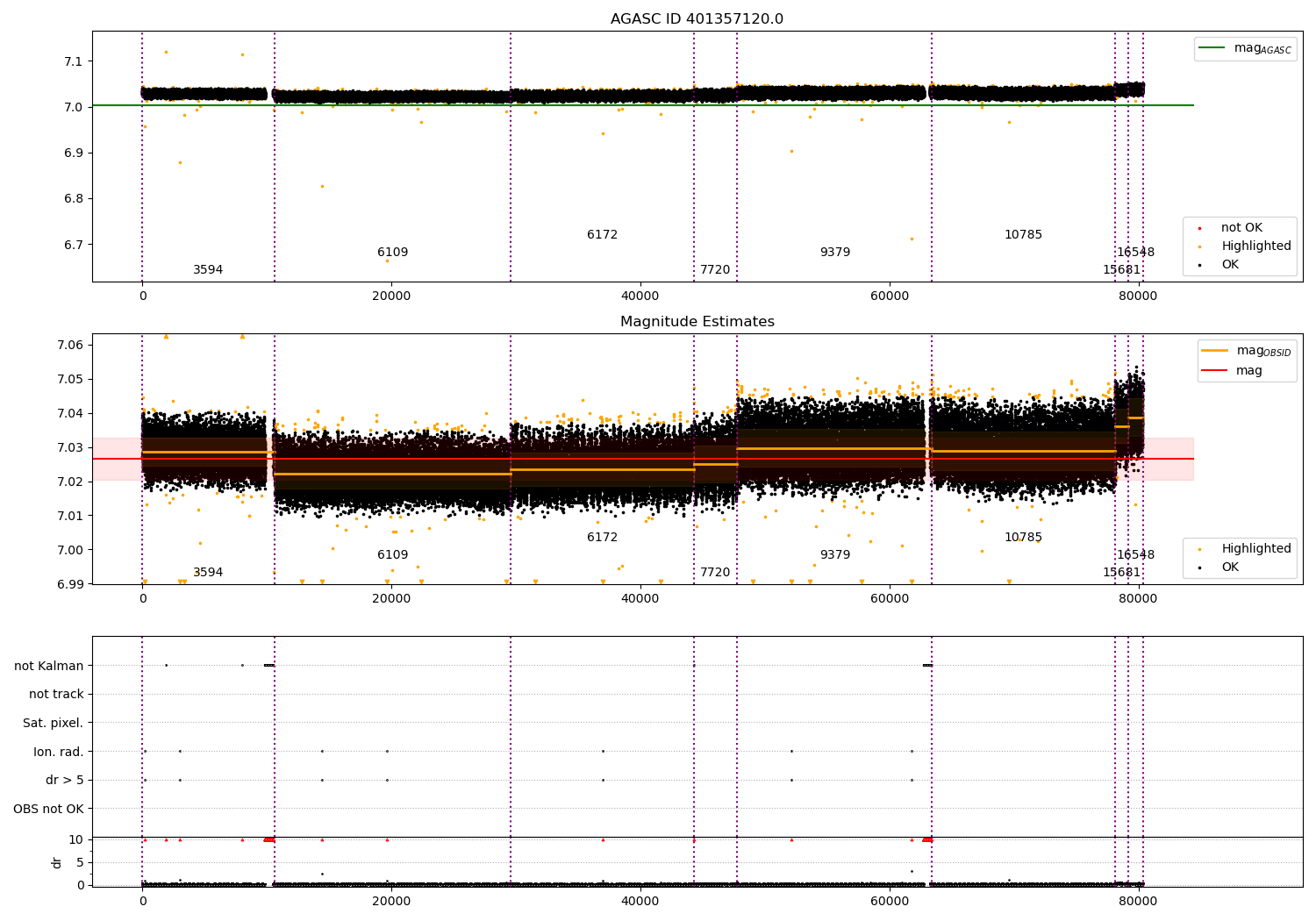Click OBSID label 10785 in top plot
The image size is (1316, 921).
click(x=1023, y=235)
